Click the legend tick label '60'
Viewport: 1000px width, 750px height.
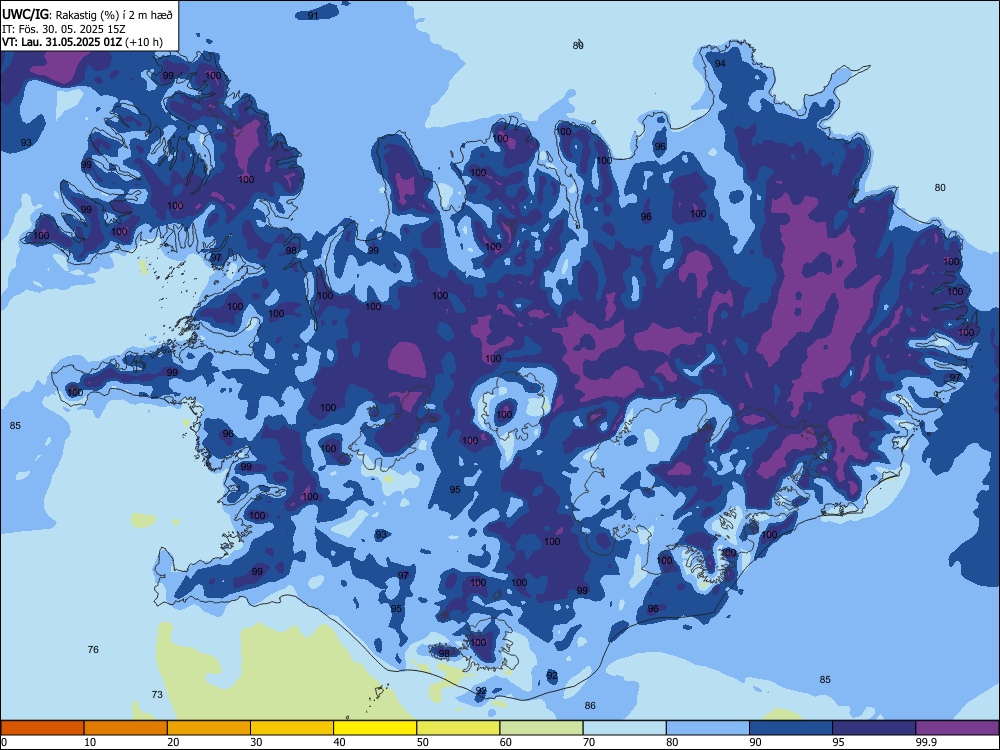coord(506,742)
